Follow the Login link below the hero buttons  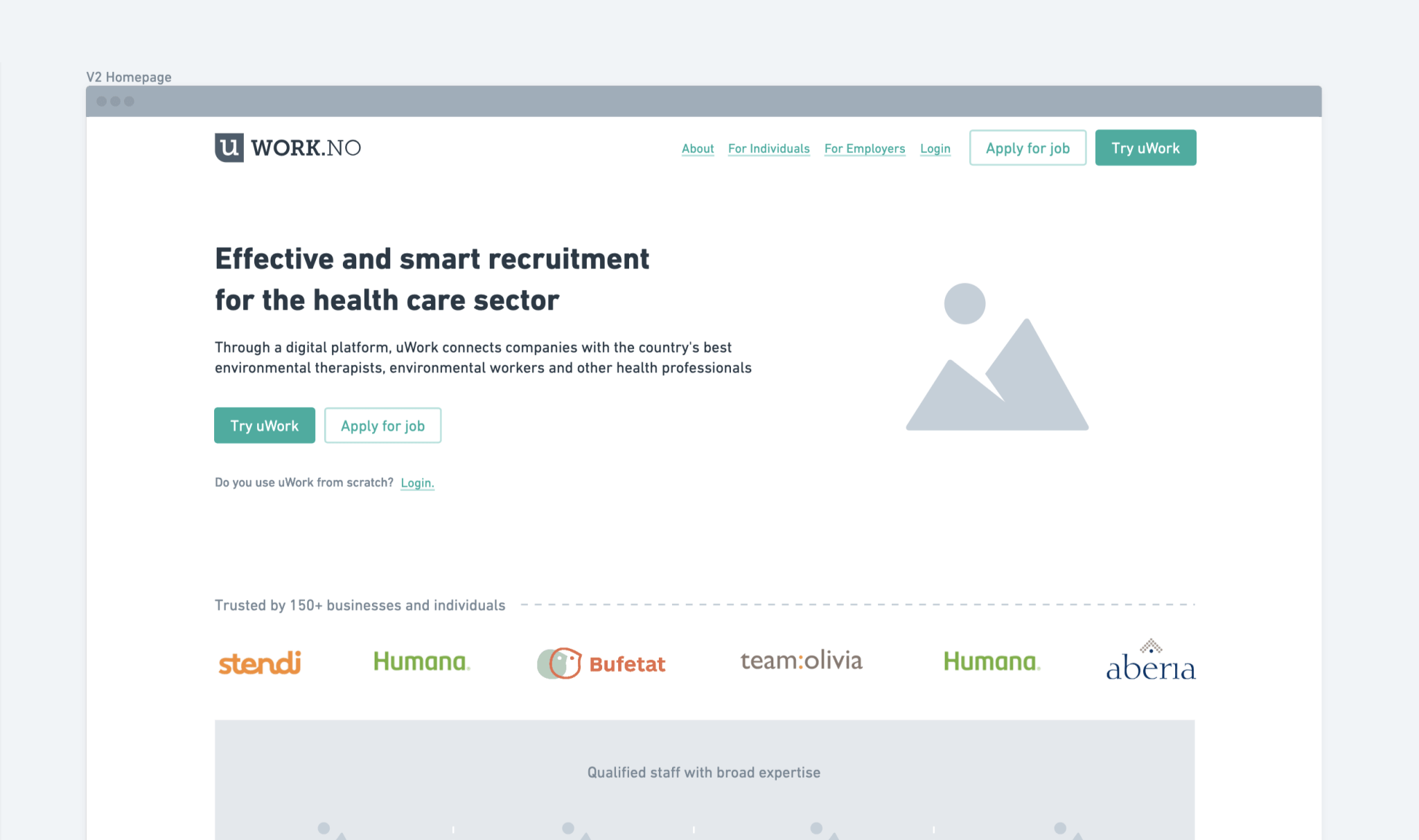(417, 483)
